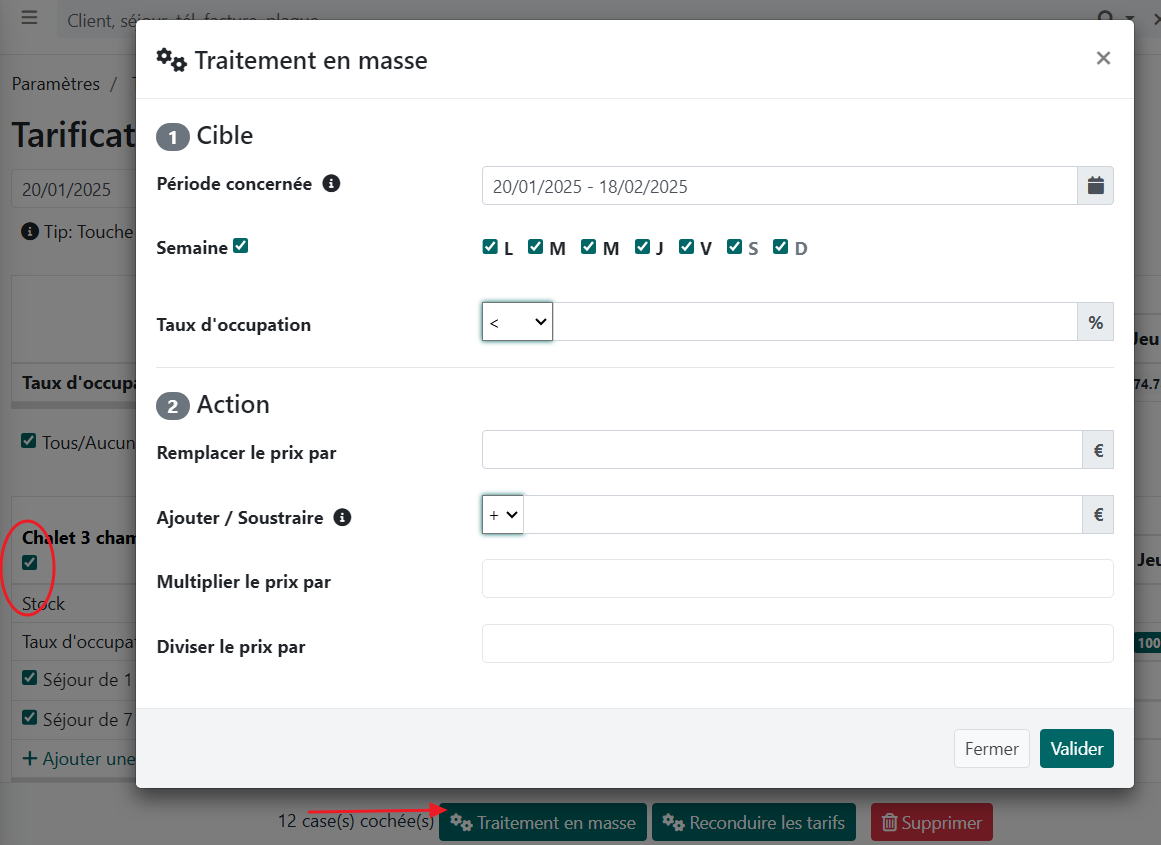Uncheck the L (Lundi) day checkbox
This screenshot has height=845, width=1161.
click(490, 247)
